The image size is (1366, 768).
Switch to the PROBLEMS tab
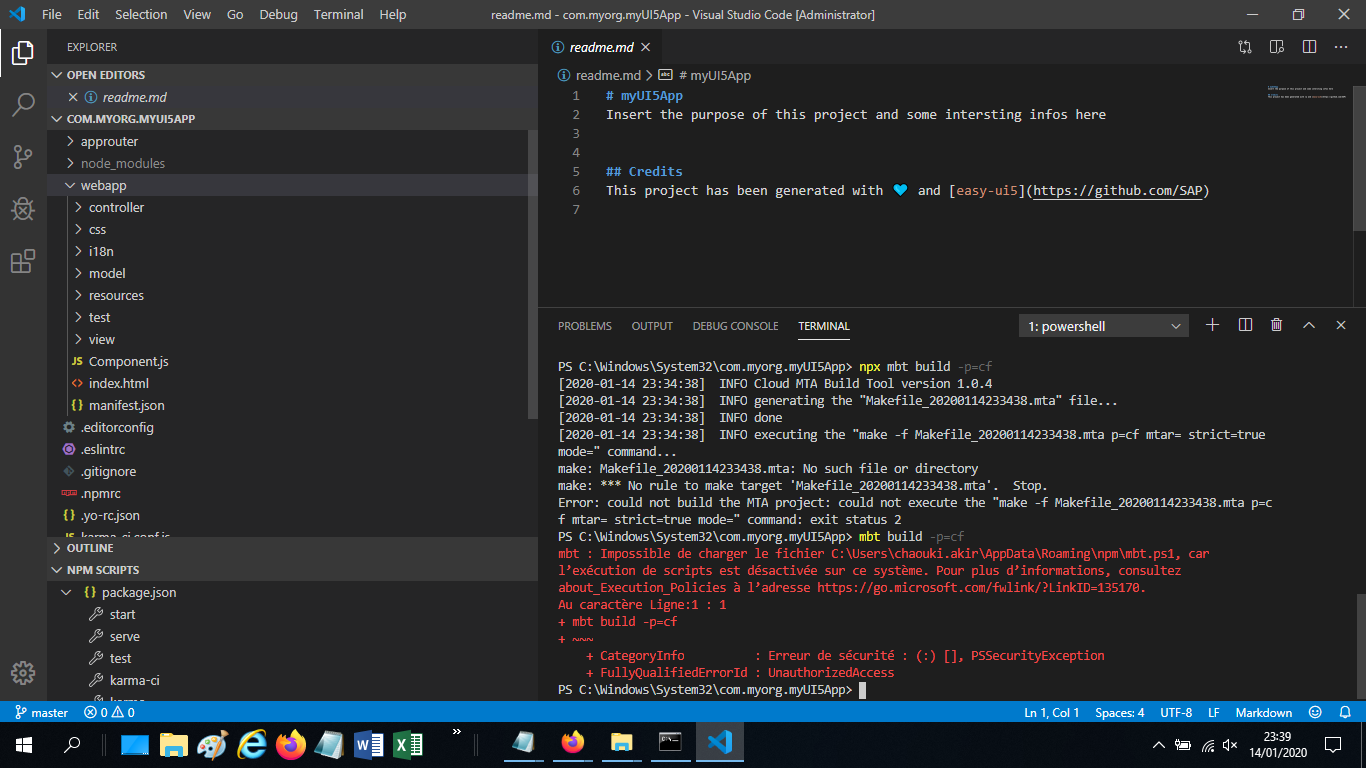585,325
